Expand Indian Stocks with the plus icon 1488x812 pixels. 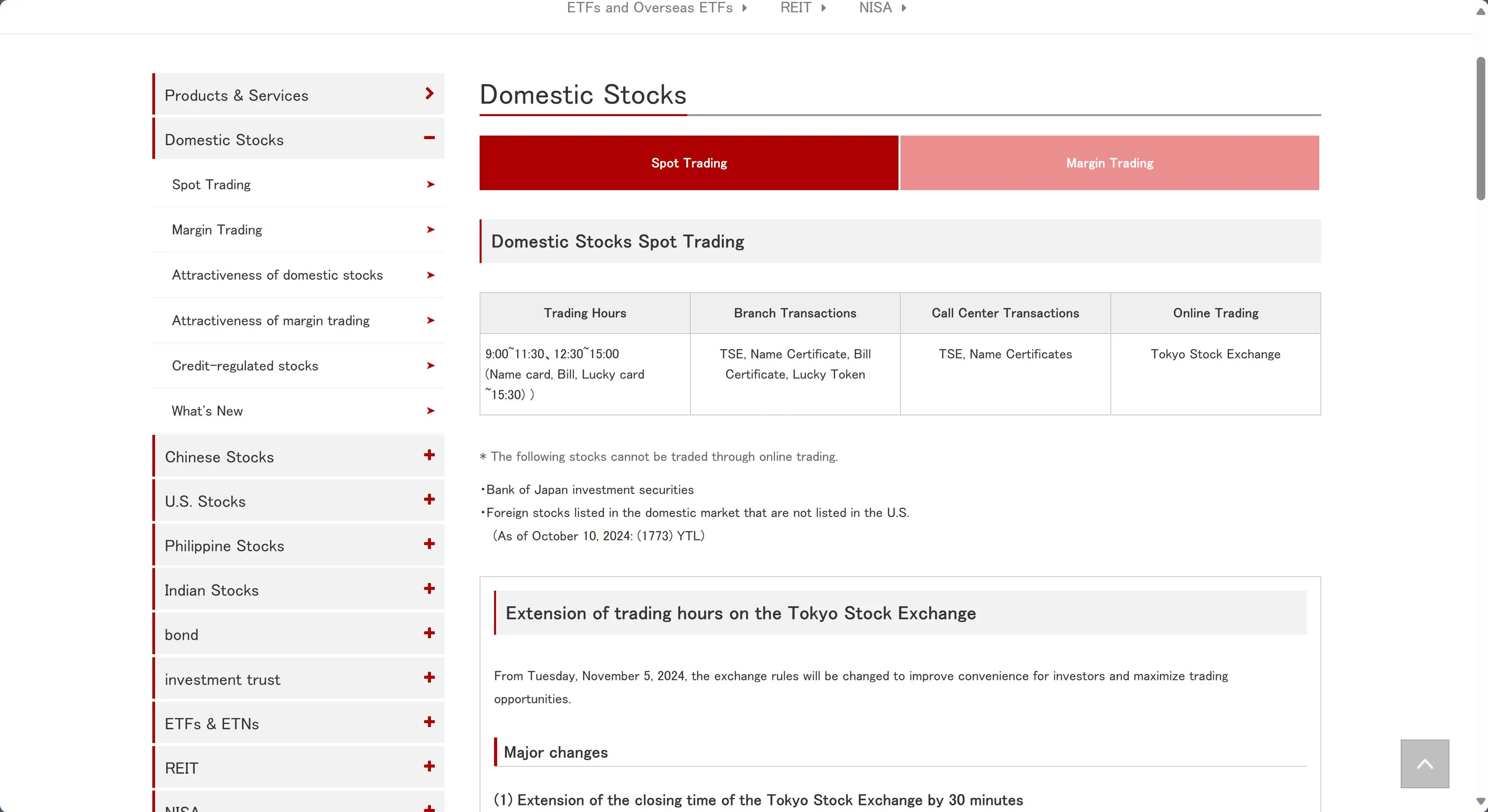[x=429, y=588]
